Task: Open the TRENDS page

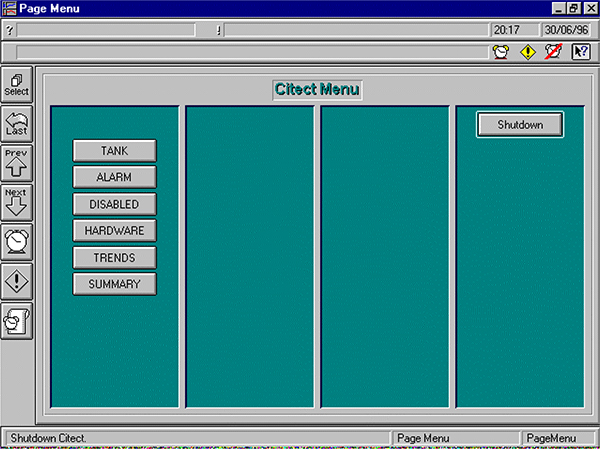Action: [114, 258]
